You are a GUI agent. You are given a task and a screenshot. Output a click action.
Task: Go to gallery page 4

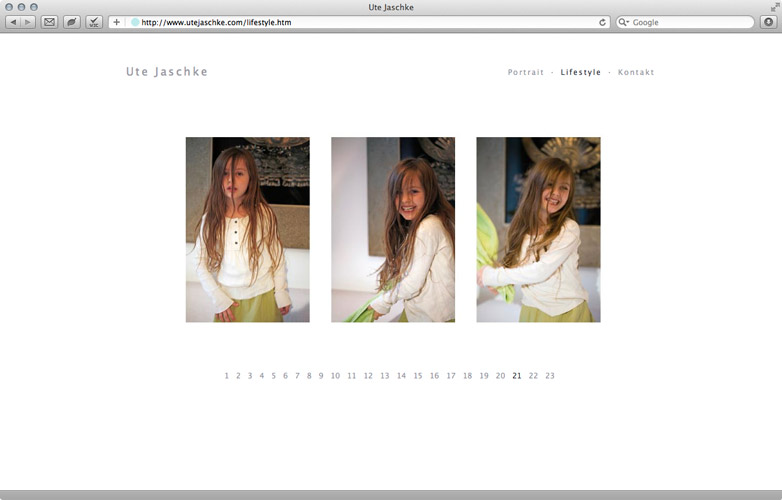click(262, 376)
